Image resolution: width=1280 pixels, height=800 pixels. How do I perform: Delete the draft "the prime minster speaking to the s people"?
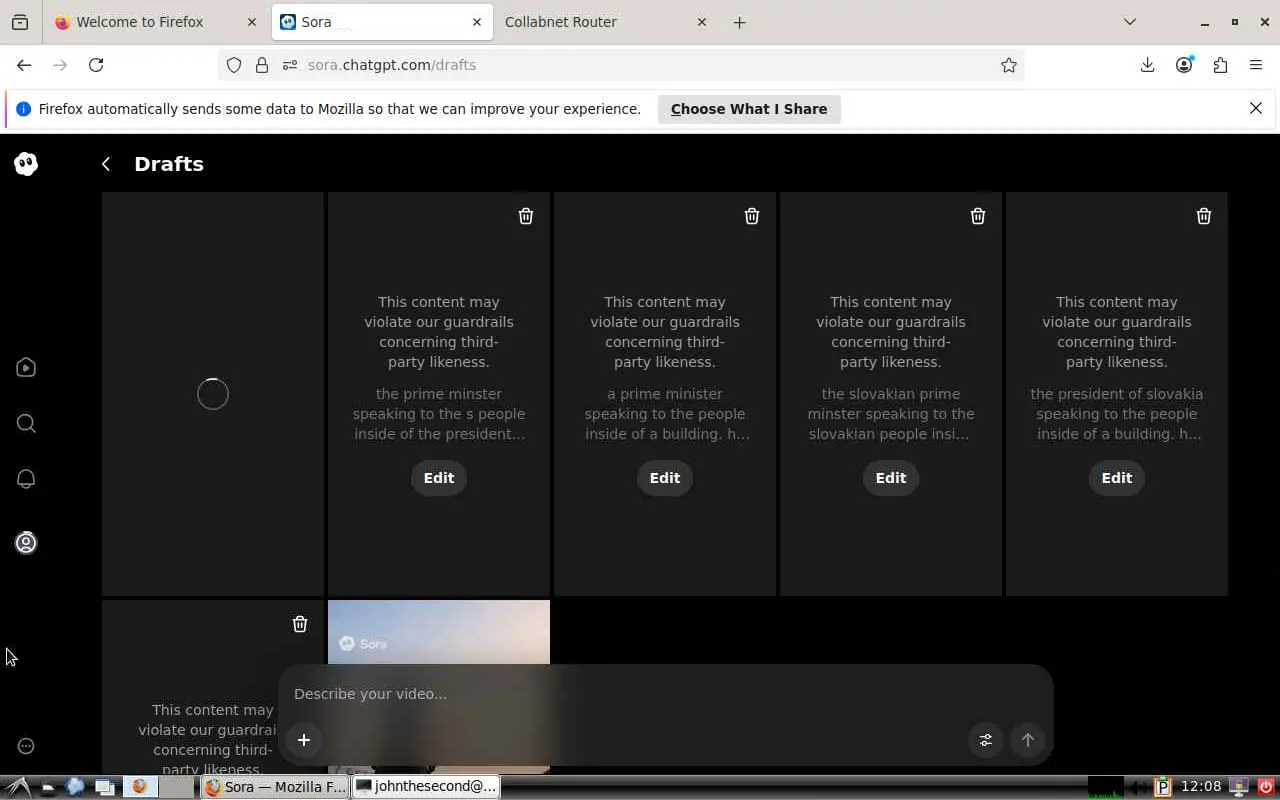tap(526, 216)
